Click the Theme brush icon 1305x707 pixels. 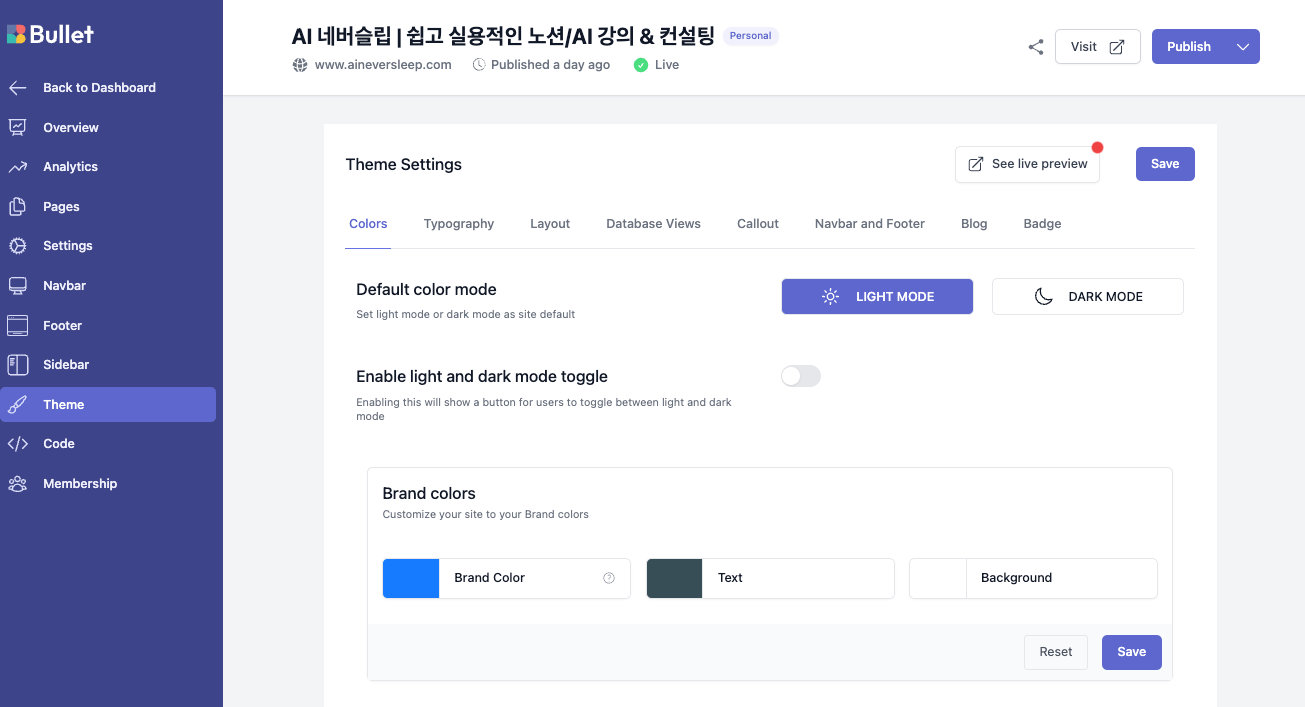pyautogui.click(x=17, y=405)
